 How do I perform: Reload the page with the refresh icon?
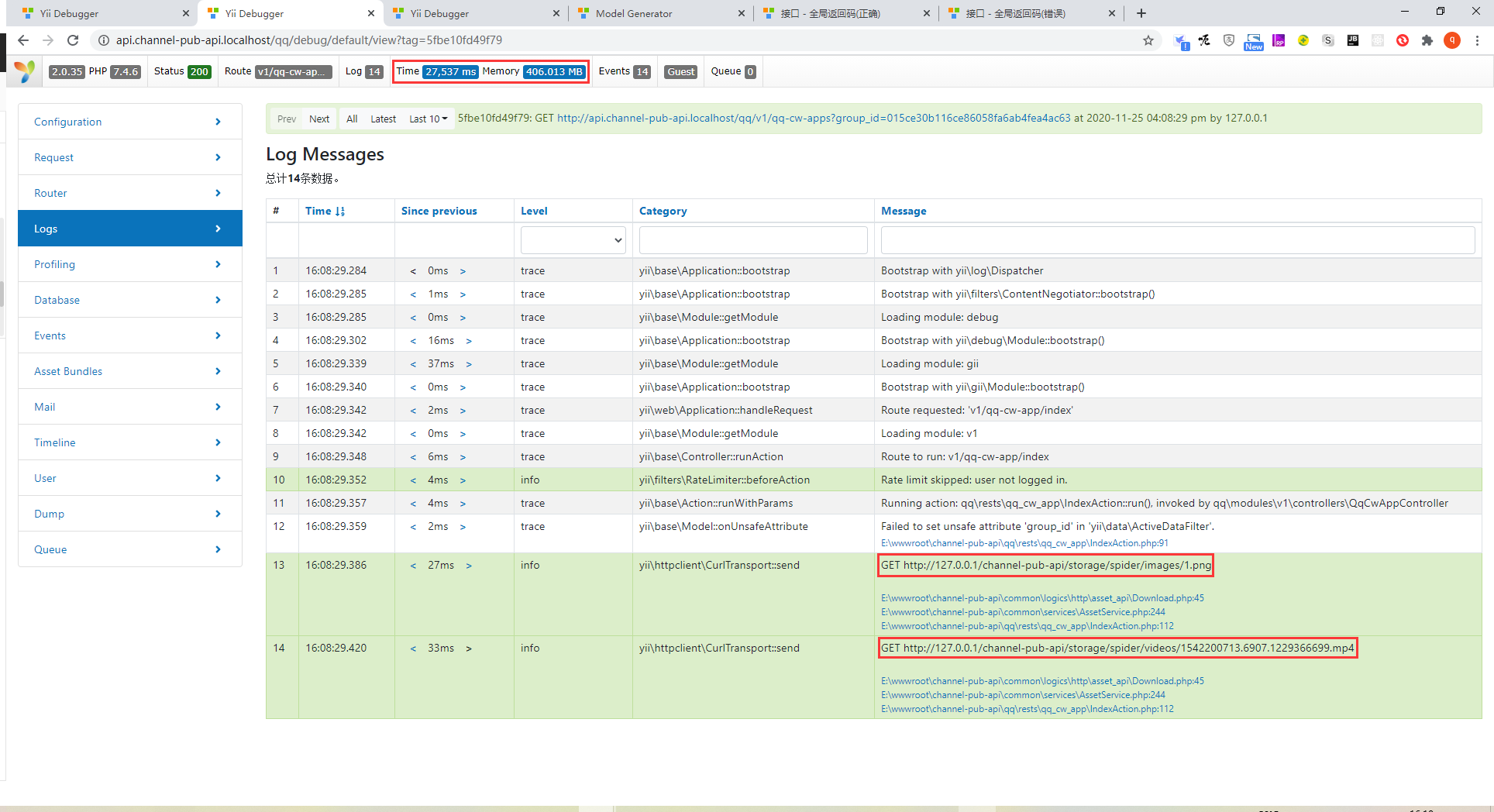point(73,40)
